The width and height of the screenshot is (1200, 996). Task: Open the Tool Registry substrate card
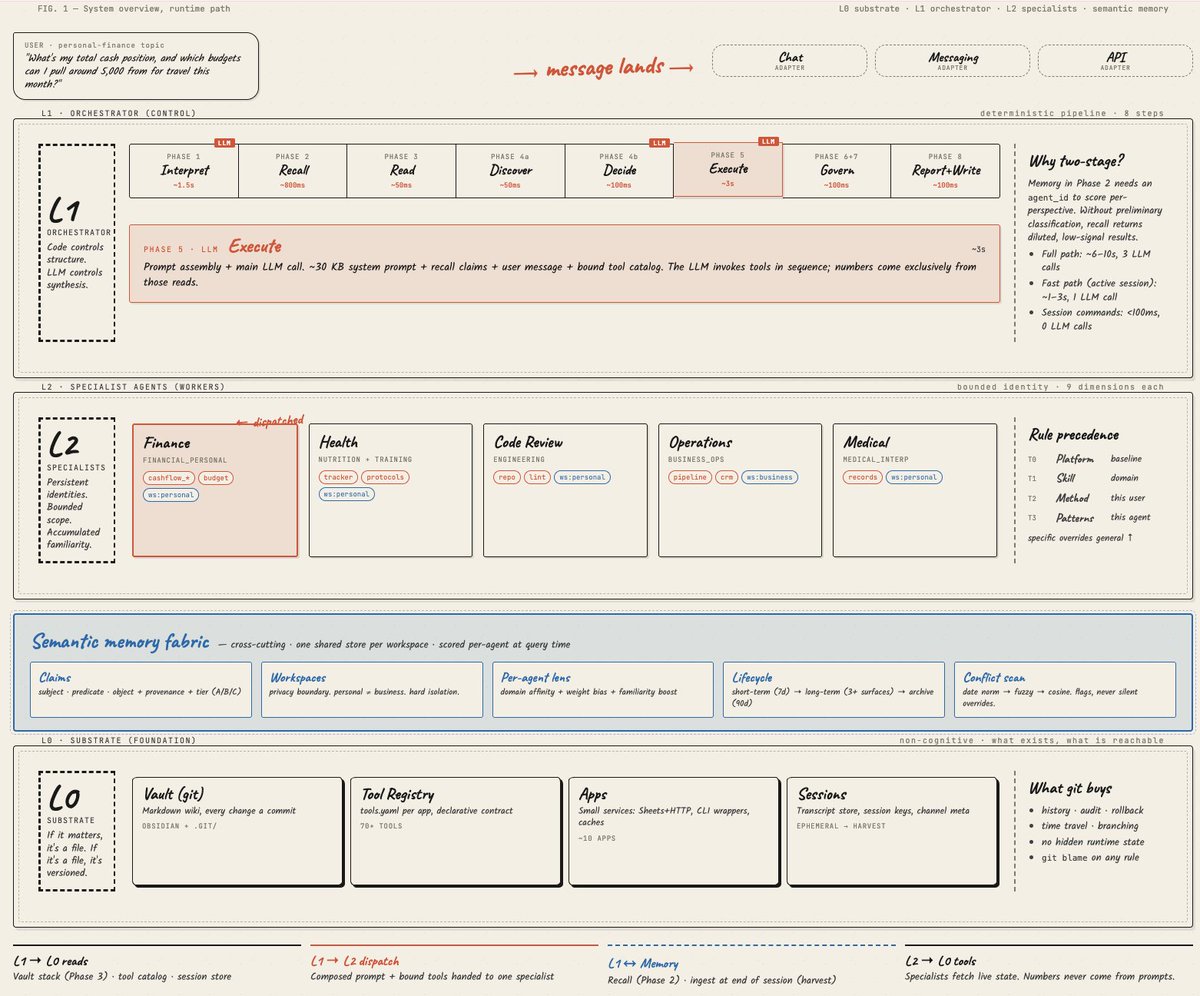click(455, 831)
